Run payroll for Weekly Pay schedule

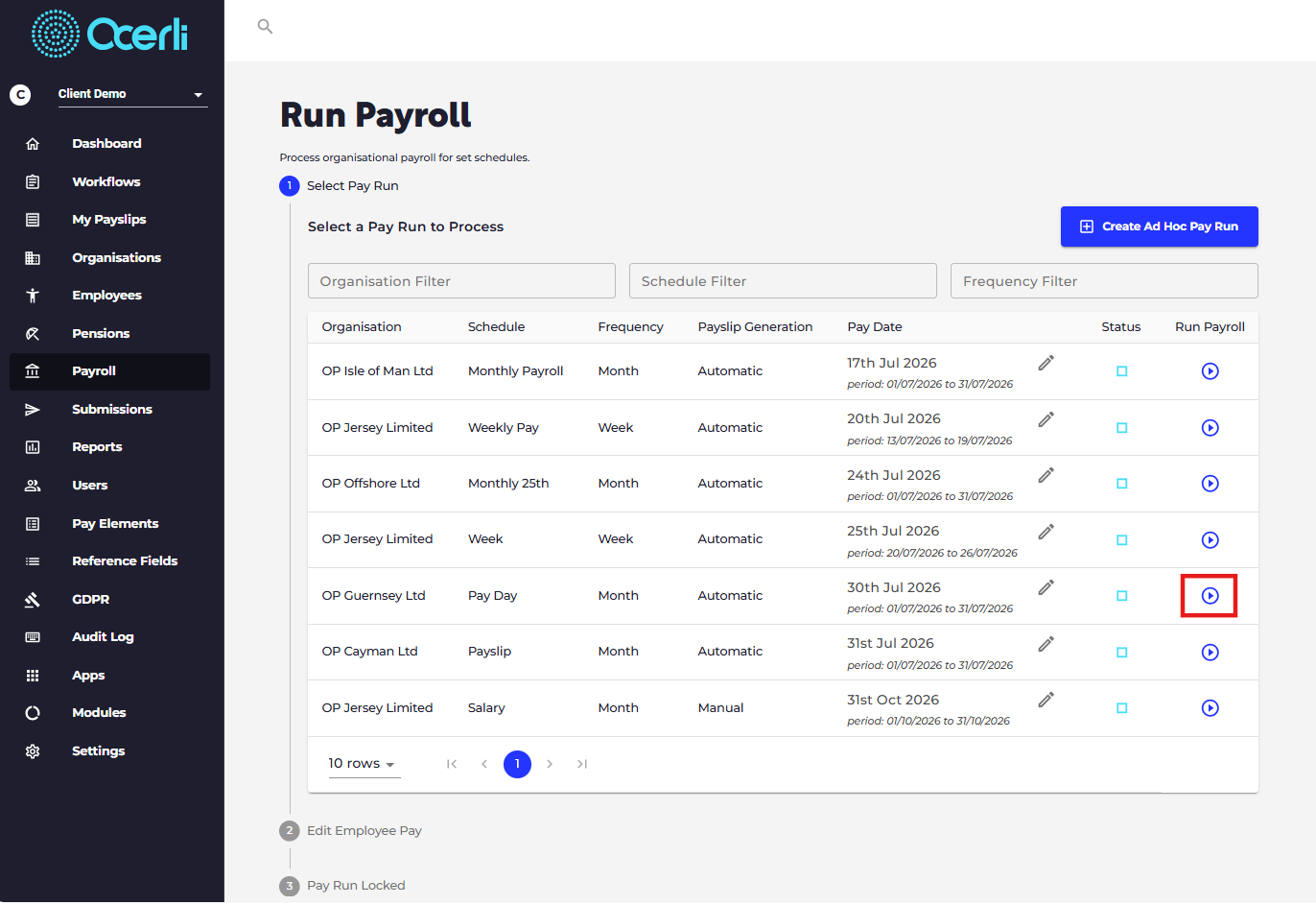1210,428
